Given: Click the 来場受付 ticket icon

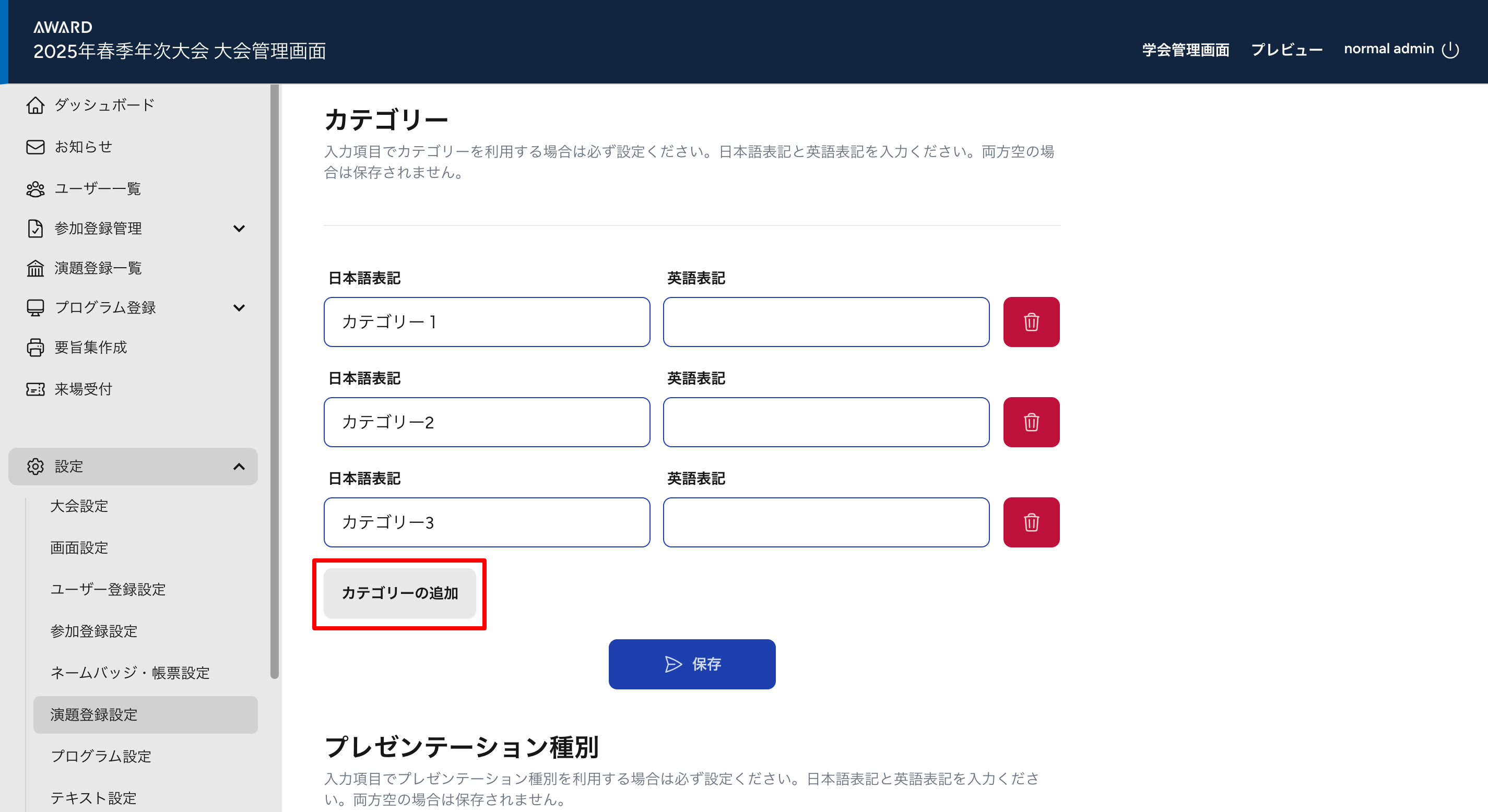Looking at the screenshot, I should click(35, 389).
